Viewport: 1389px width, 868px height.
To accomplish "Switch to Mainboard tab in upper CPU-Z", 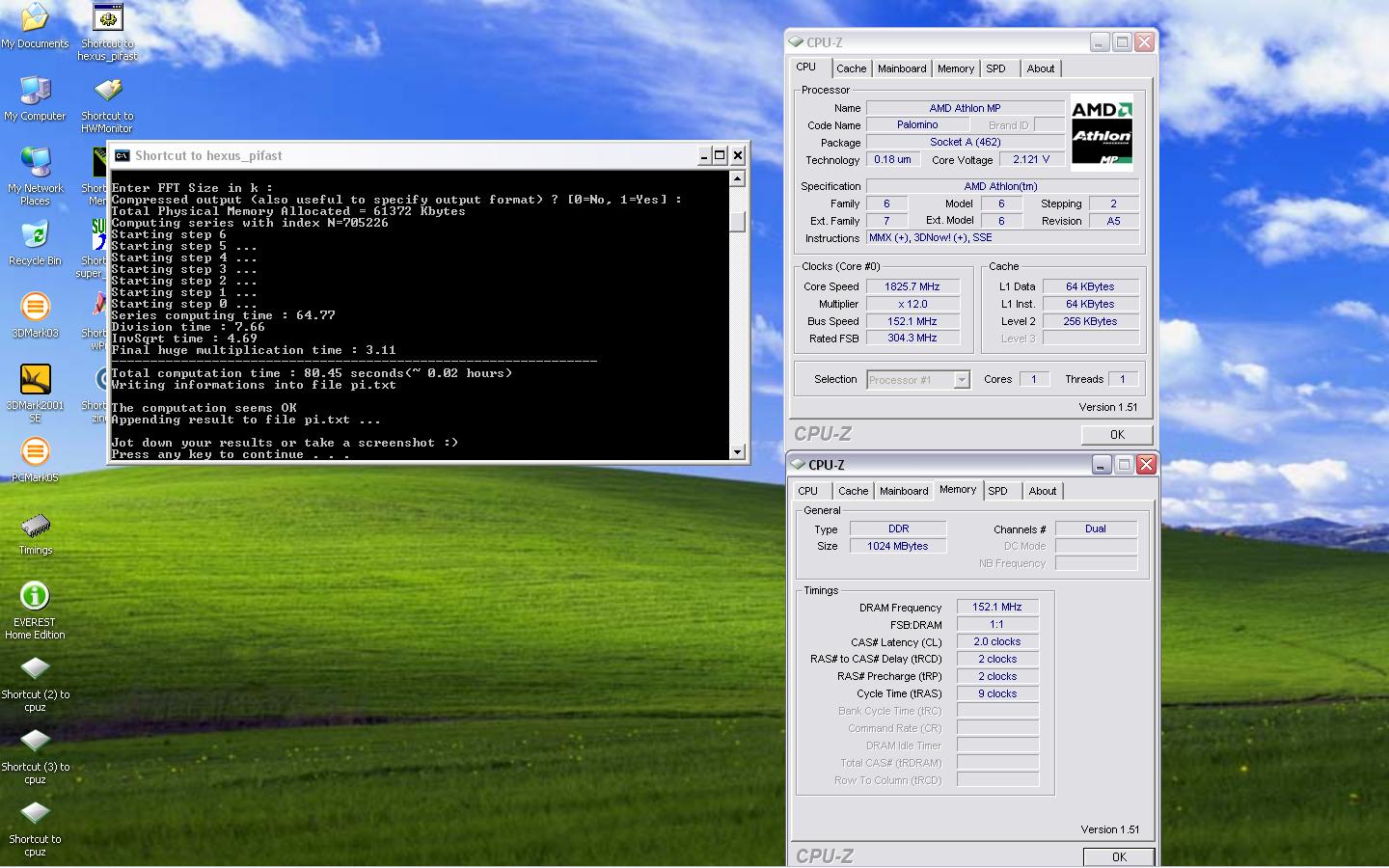I will (x=902, y=68).
